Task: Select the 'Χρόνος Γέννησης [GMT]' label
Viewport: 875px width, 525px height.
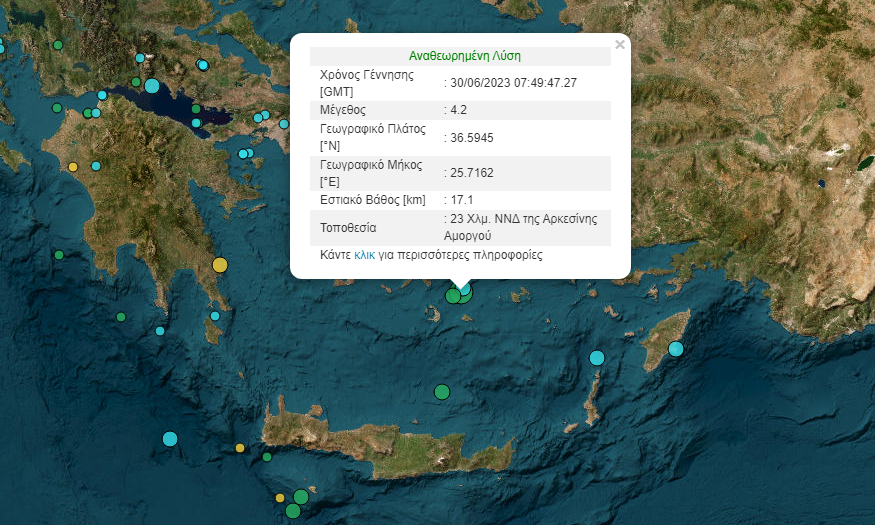Action: (367, 83)
